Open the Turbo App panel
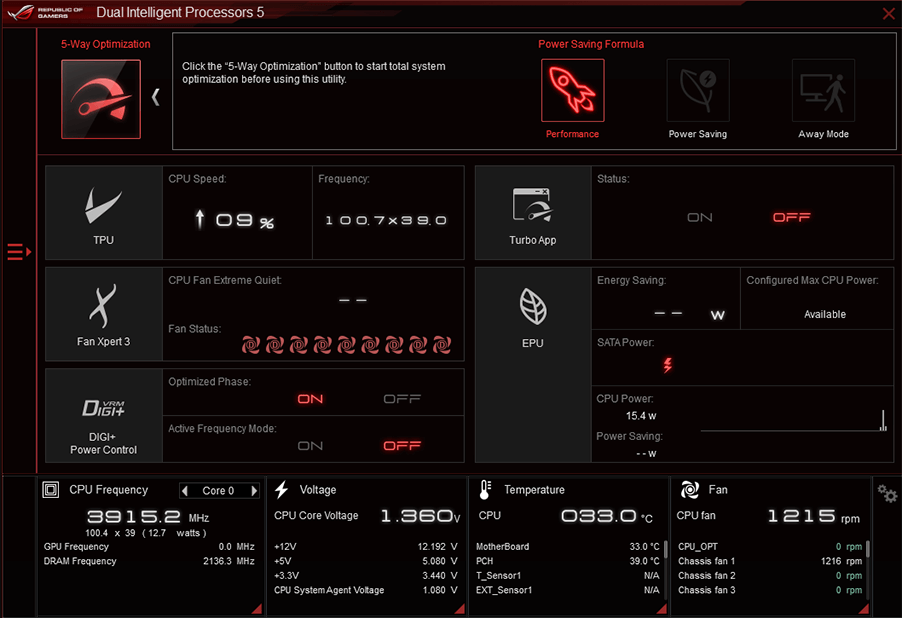 point(532,212)
